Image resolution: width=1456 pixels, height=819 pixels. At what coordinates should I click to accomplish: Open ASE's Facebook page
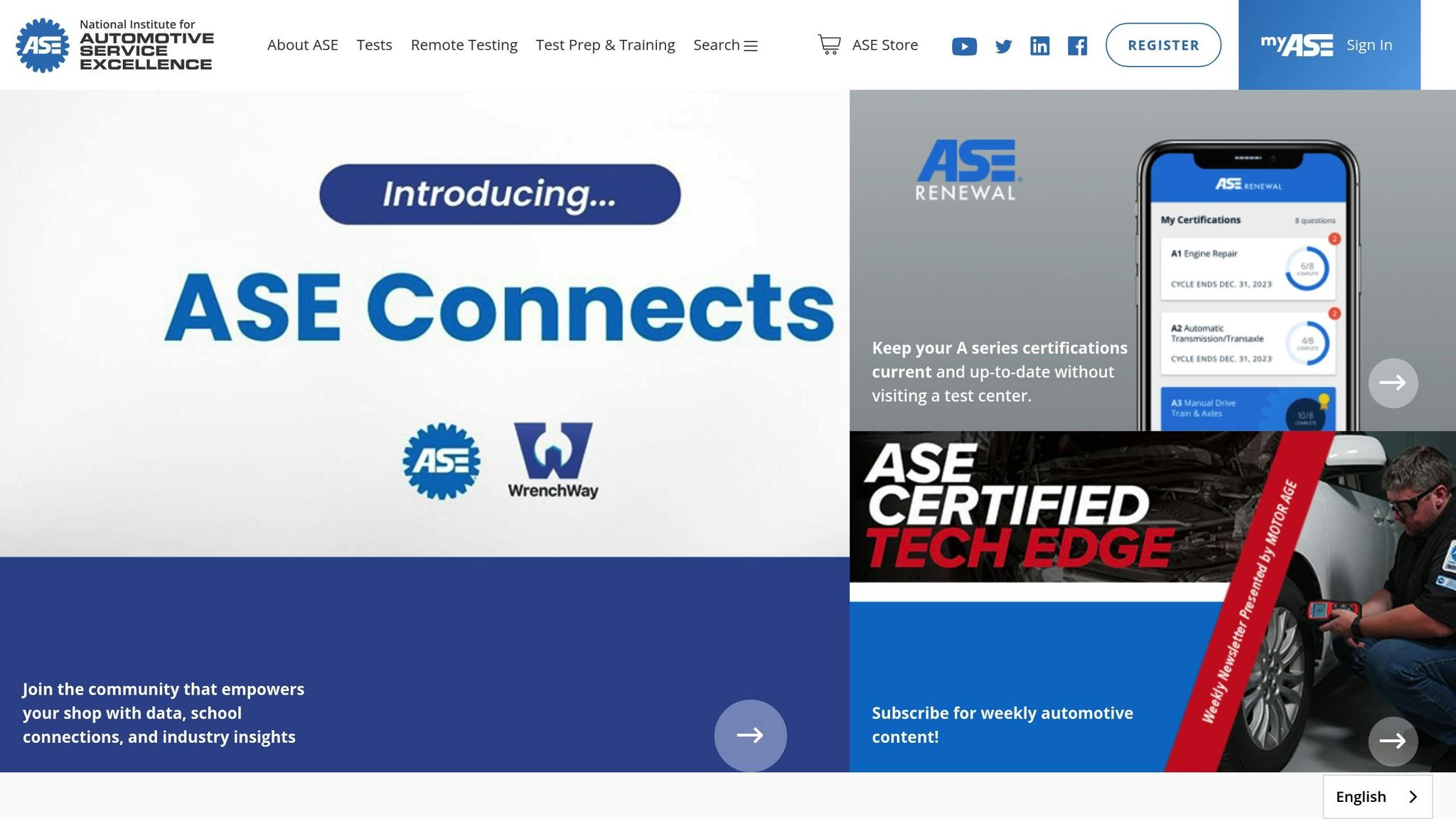pyautogui.click(x=1077, y=45)
